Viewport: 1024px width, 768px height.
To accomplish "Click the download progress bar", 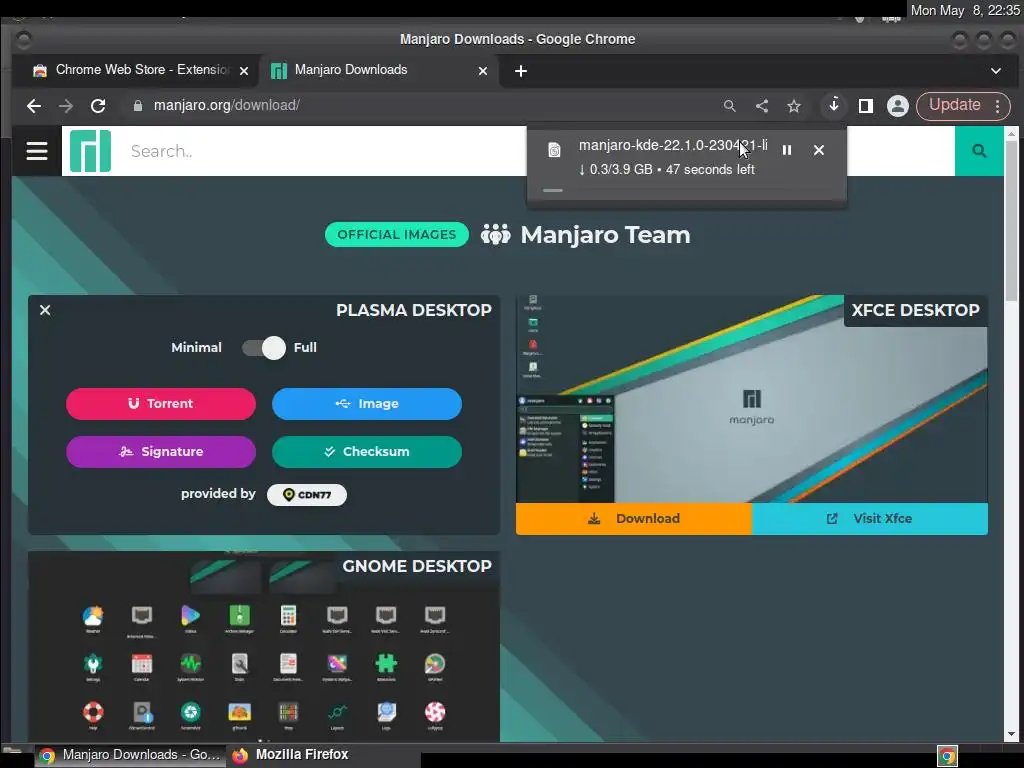I will 687,191.
